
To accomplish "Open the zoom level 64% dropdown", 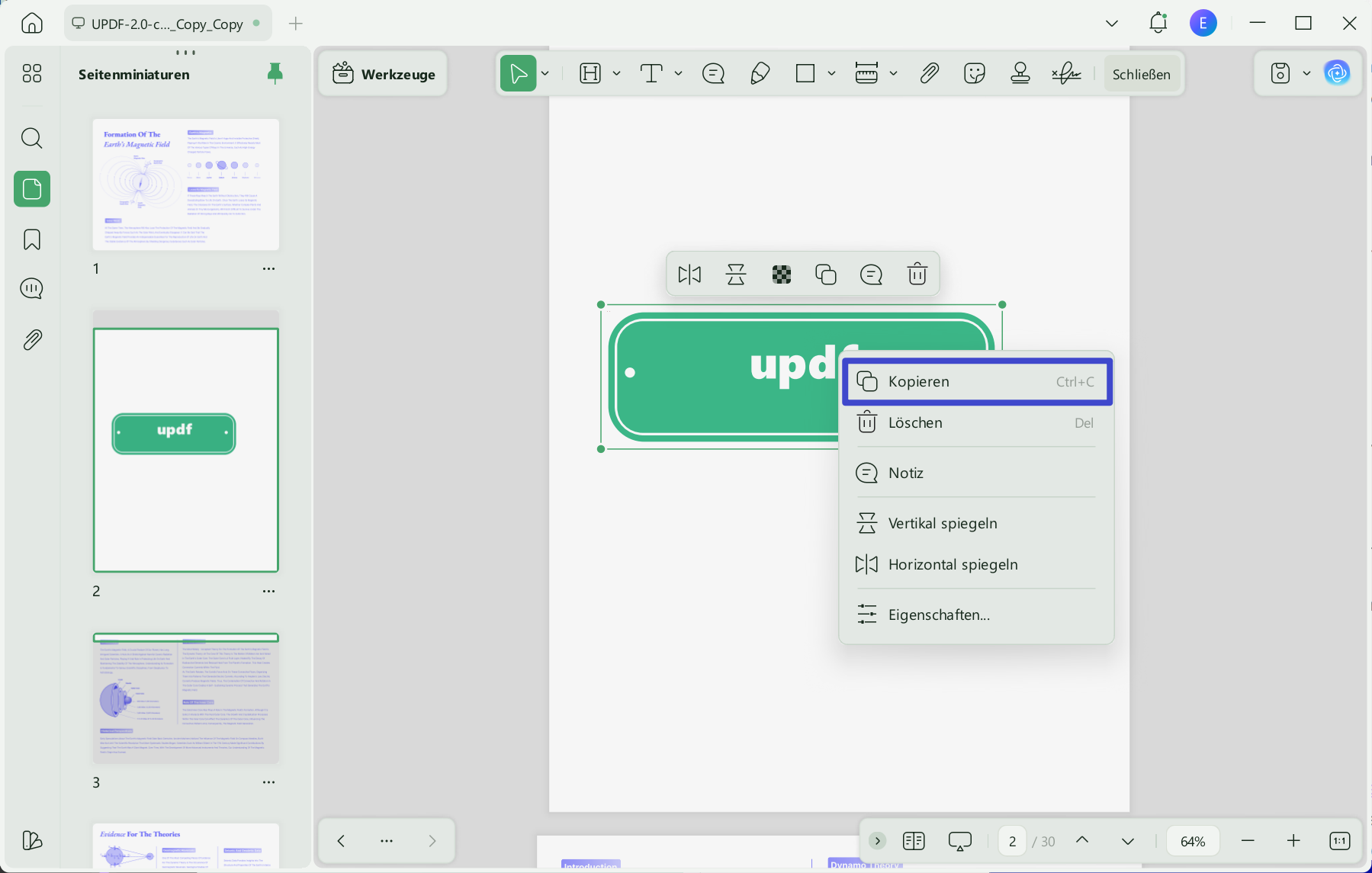I will (x=1193, y=841).
